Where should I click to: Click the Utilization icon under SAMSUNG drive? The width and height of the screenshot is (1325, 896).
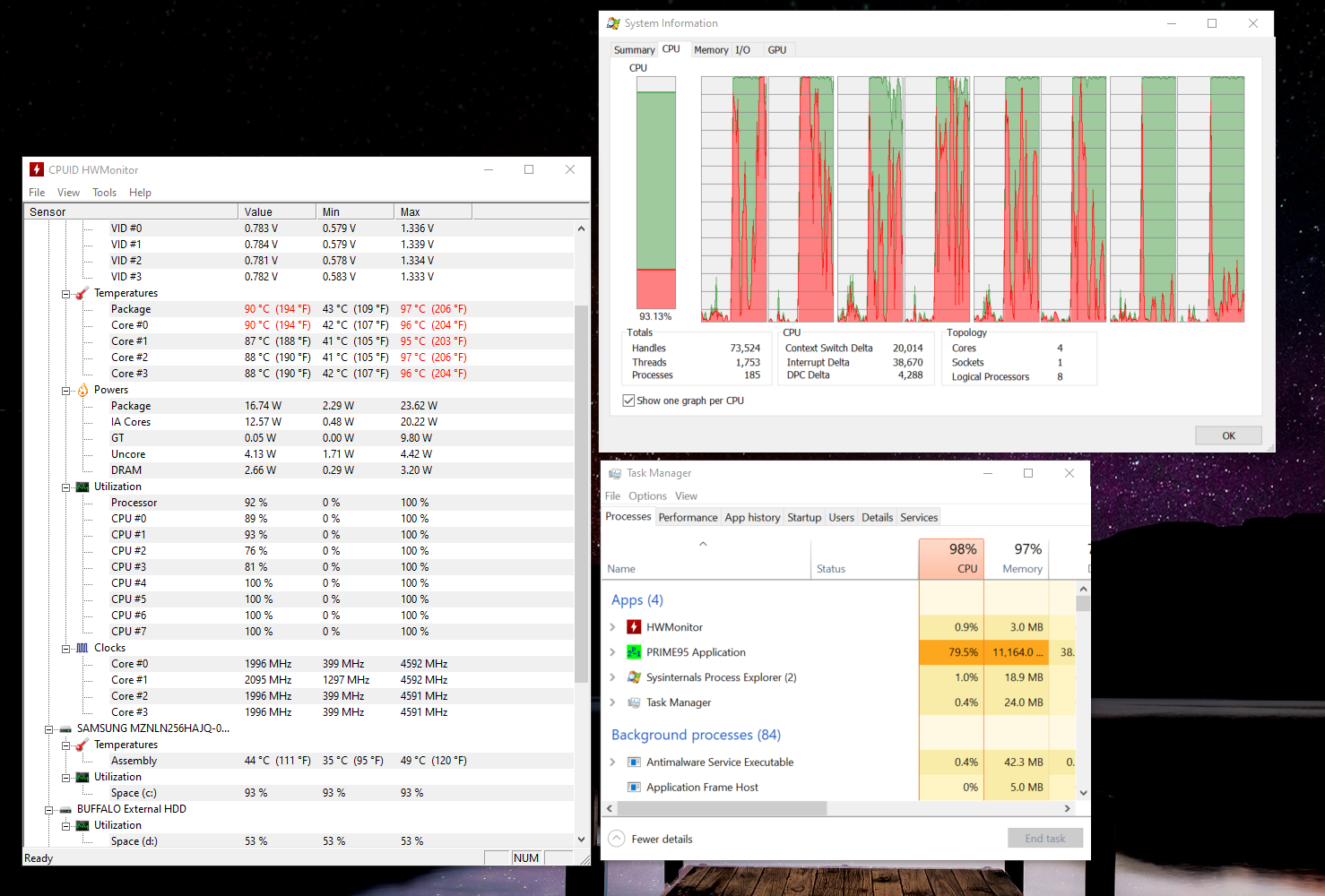82,777
